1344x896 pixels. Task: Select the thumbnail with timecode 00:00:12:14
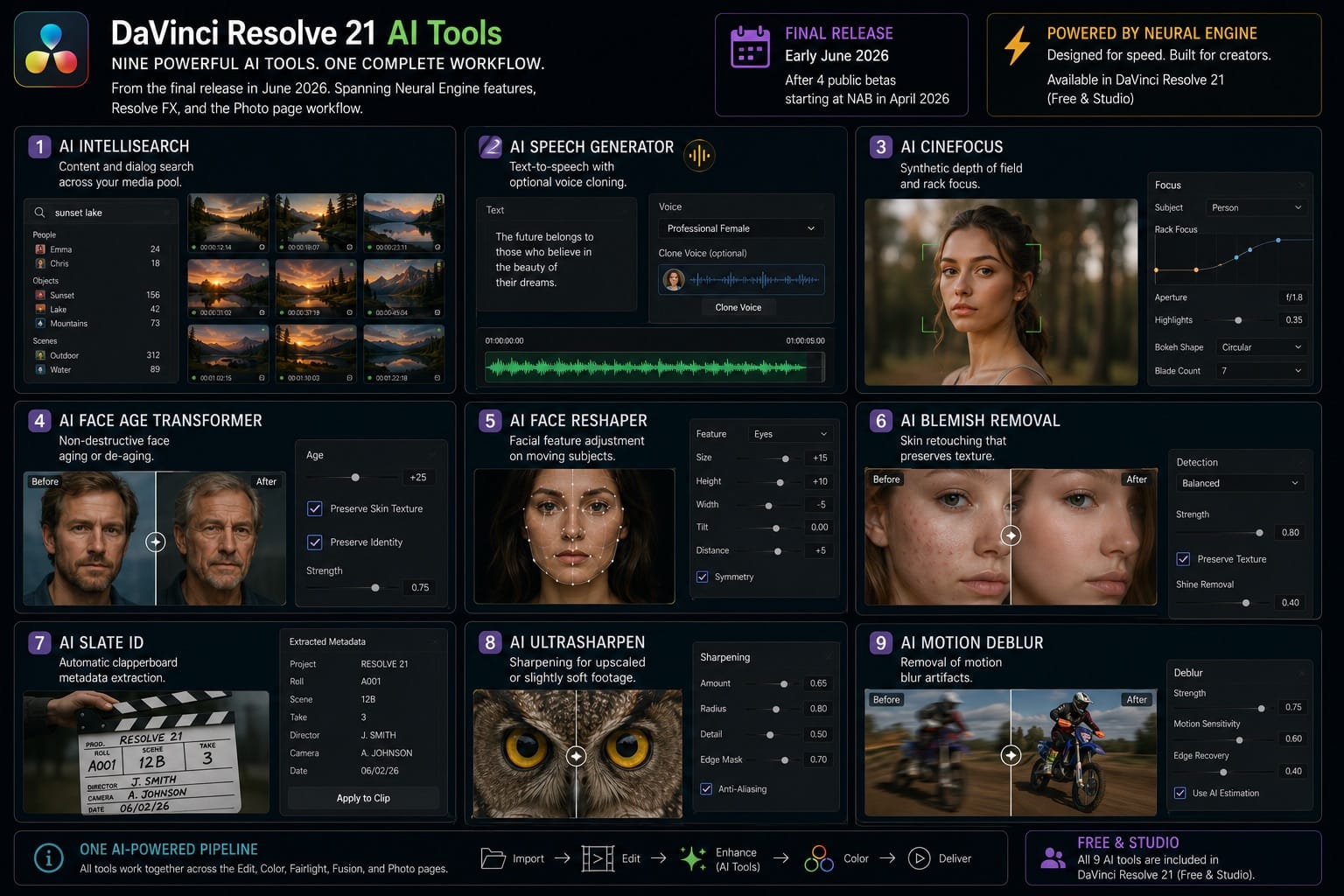[228, 222]
